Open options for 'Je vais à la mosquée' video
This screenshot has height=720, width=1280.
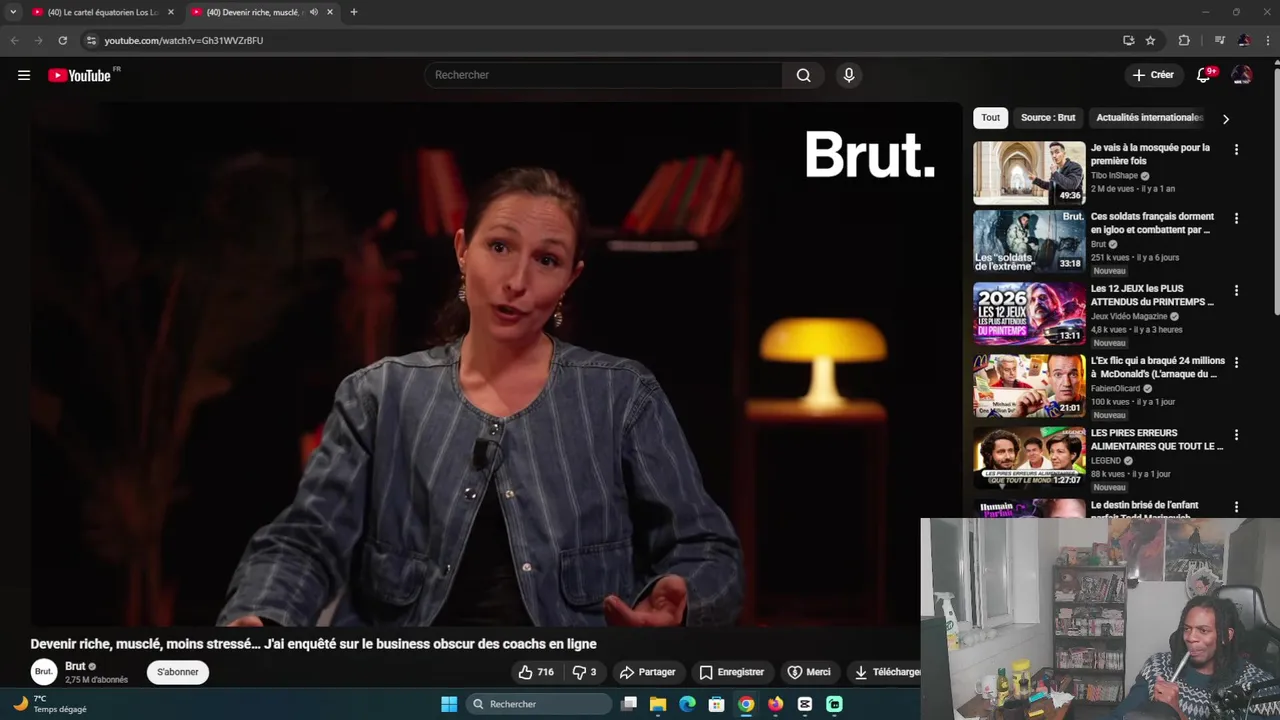click(1236, 149)
